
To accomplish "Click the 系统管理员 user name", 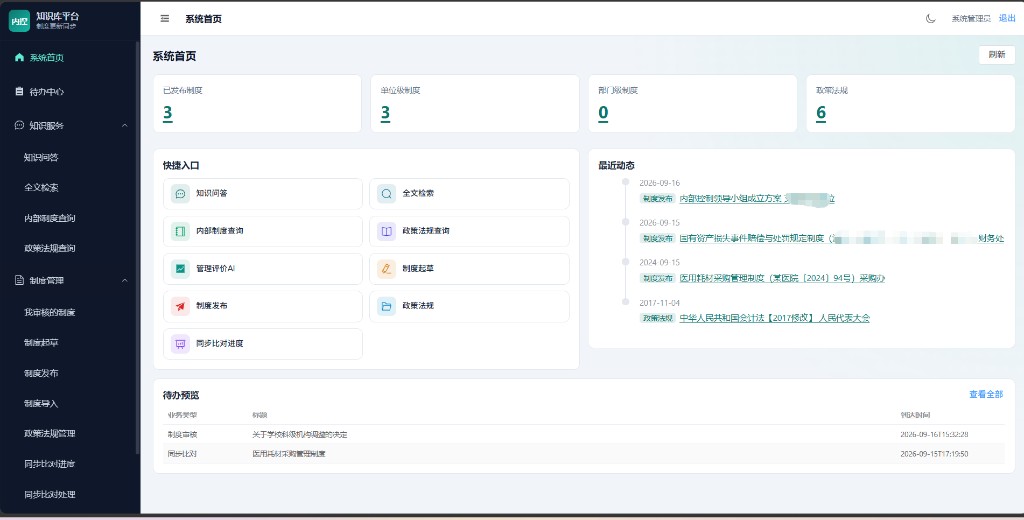I will coord(971,19).
